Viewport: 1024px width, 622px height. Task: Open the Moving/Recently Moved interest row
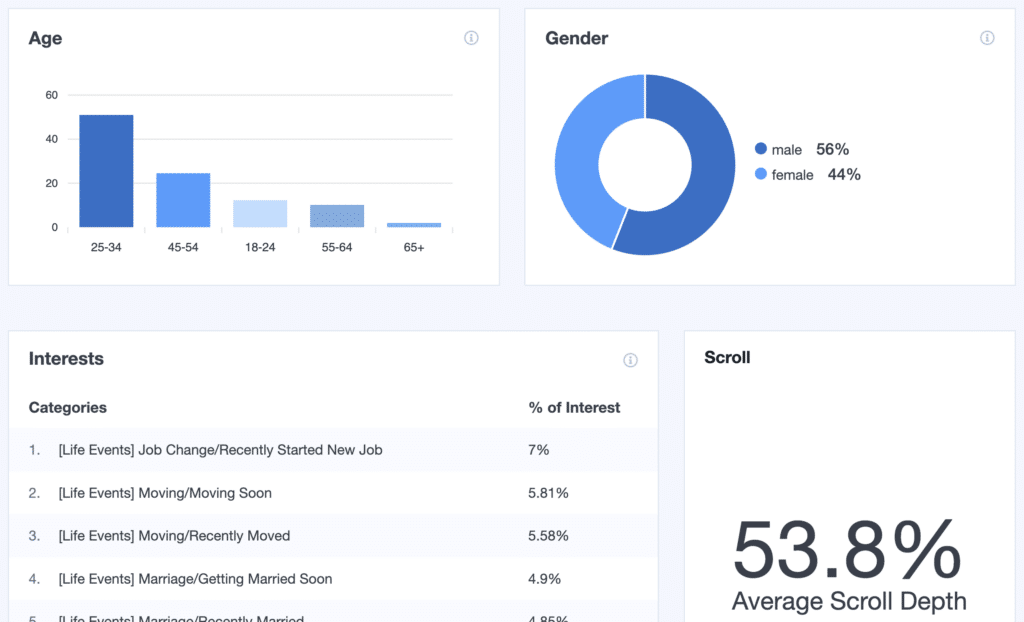click(x=174, y=536)
